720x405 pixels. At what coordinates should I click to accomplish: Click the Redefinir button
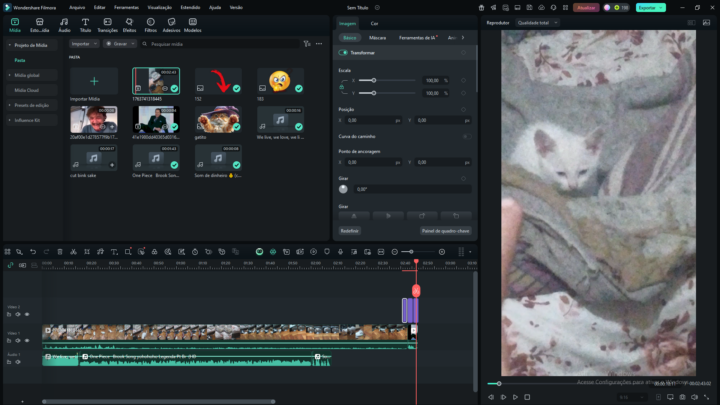coord(349,230)
